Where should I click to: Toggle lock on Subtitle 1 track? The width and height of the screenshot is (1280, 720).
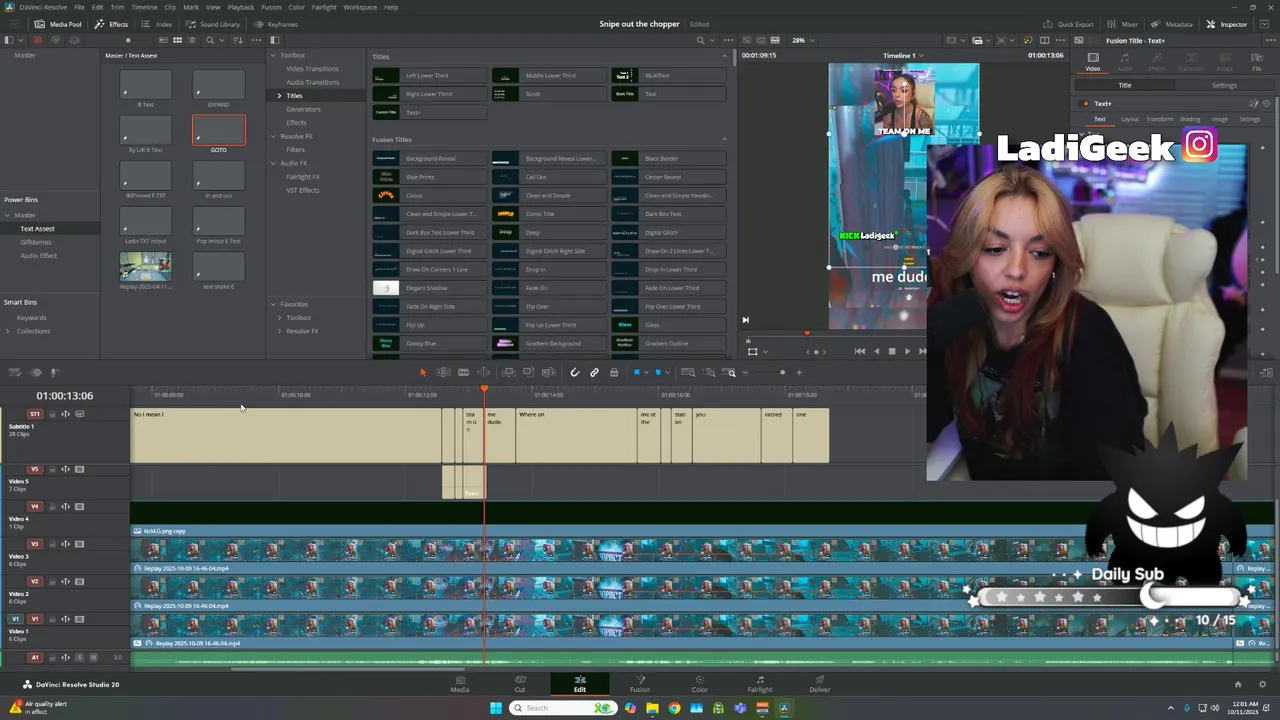(52, 414)
